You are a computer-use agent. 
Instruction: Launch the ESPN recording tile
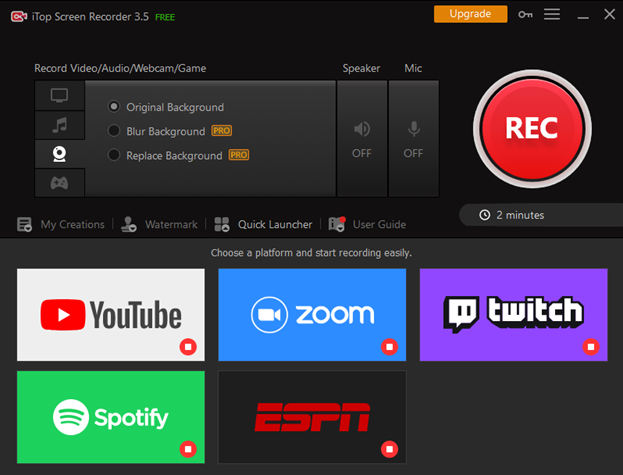pos(312,417)
